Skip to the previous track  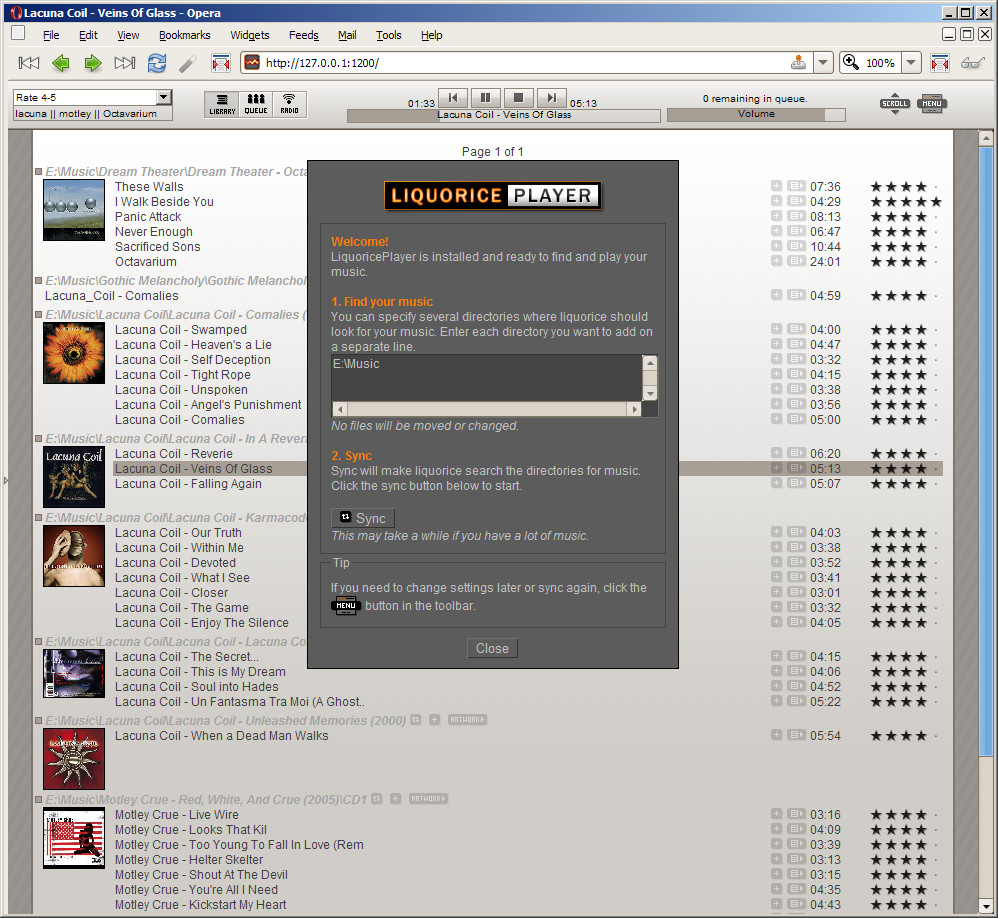(453, 98)
